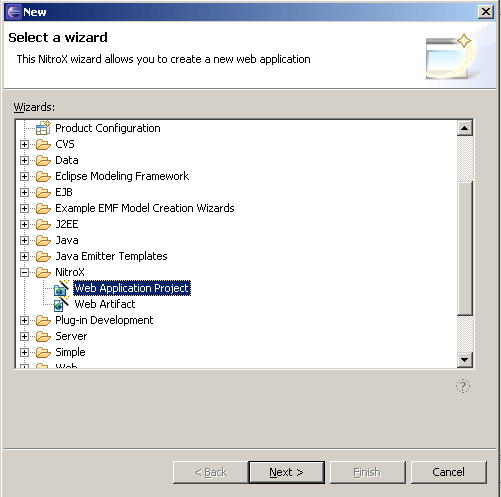This screenshot has height=497, width=501.
Task: Click the Web Artifact wizard icon
Action: [61, 304]
